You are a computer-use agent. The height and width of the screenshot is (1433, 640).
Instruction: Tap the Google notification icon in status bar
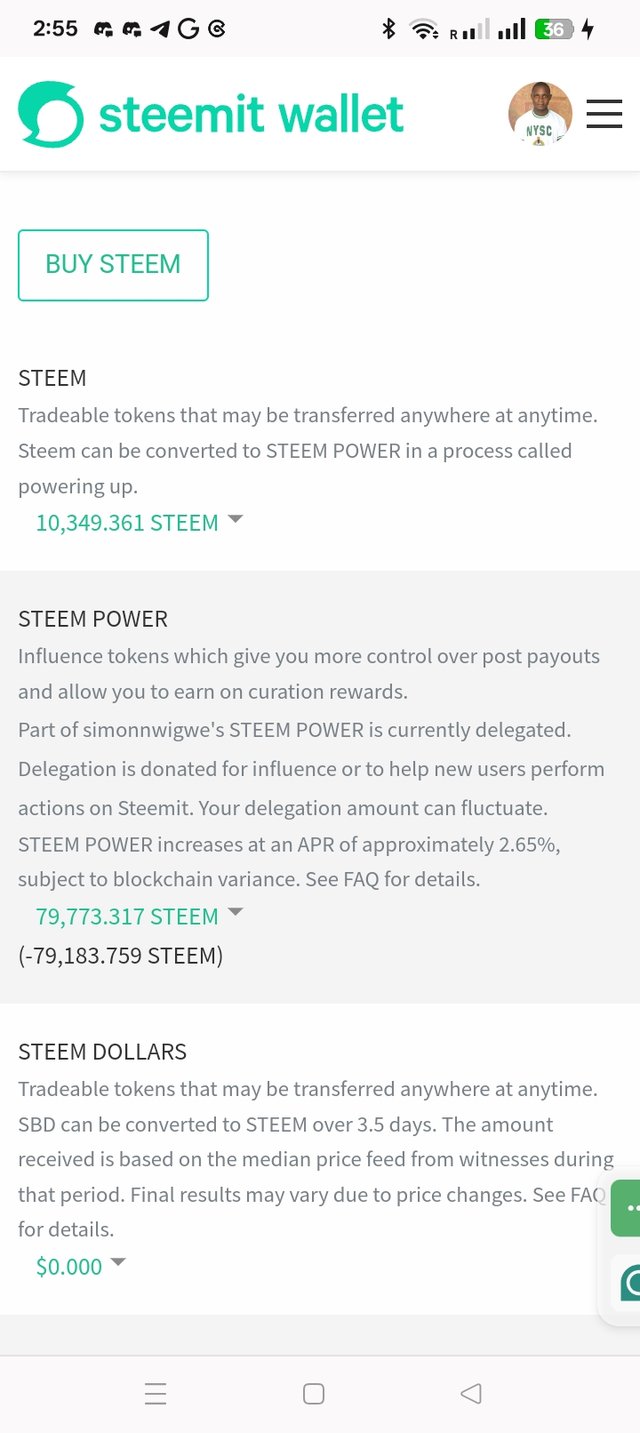[188, 29]
